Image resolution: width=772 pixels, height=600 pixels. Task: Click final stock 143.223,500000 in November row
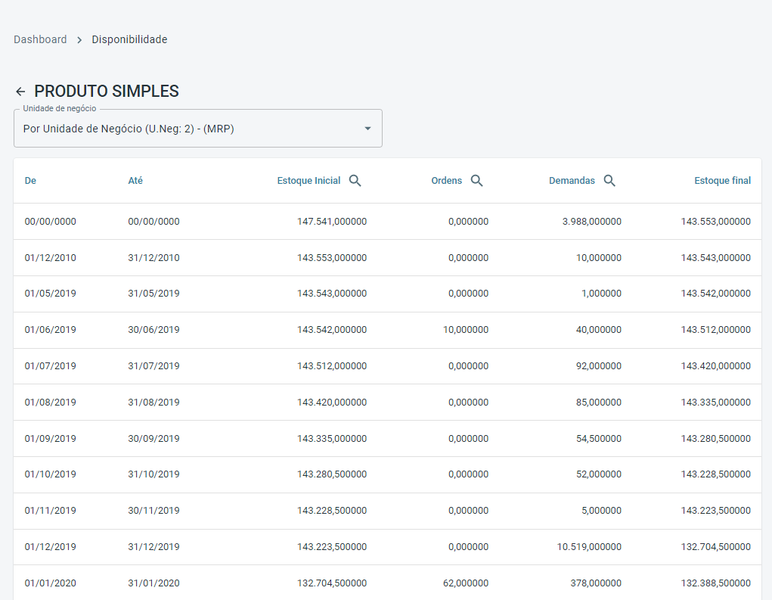click(x=716, y=511)
